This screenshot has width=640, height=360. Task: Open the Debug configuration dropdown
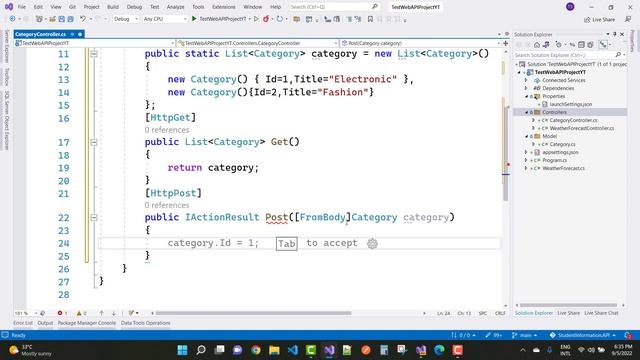[126, 19]
